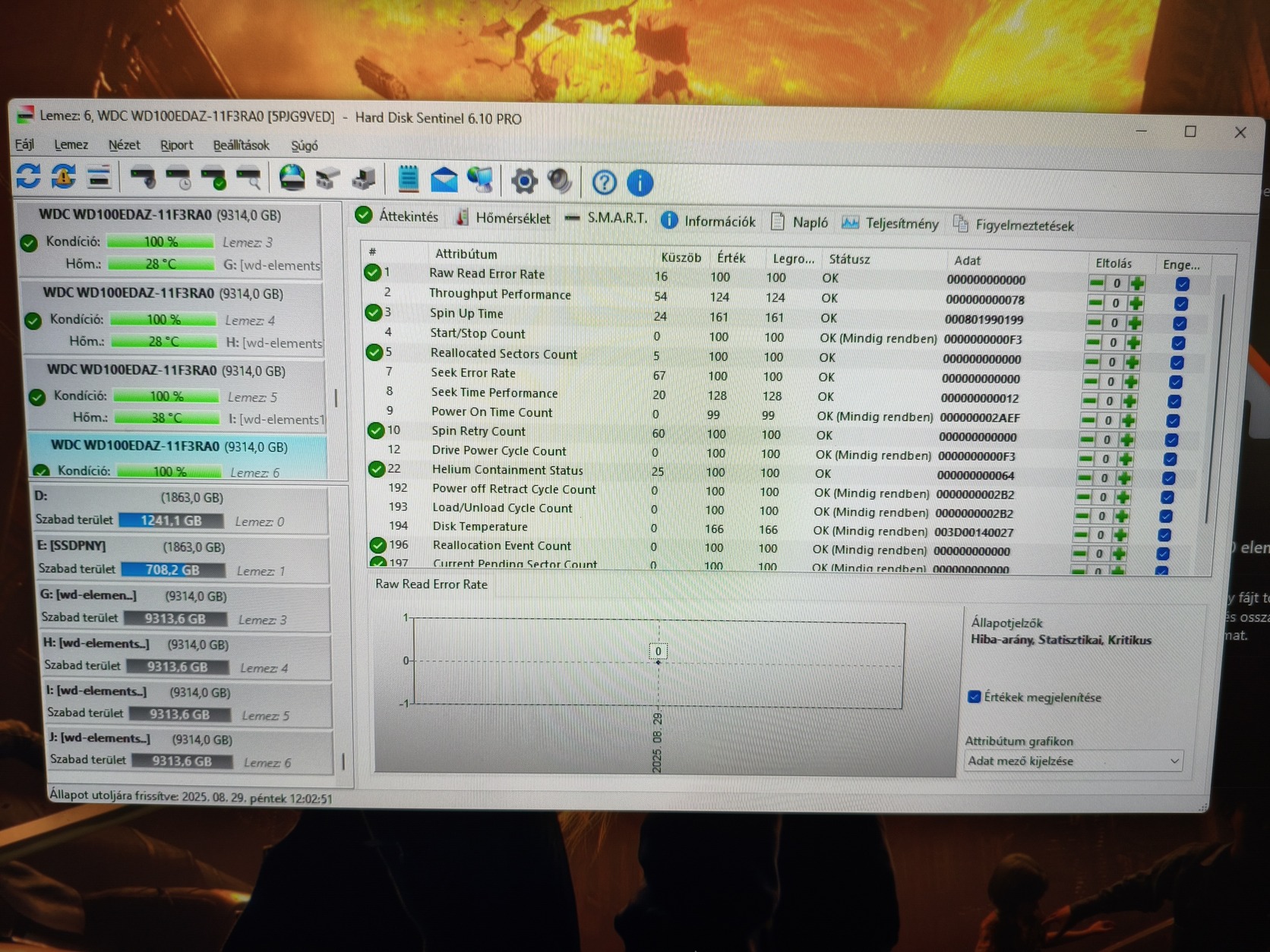
Task: Click the blue info about icon
Action: pyautogui.click(x=640, y=182)
